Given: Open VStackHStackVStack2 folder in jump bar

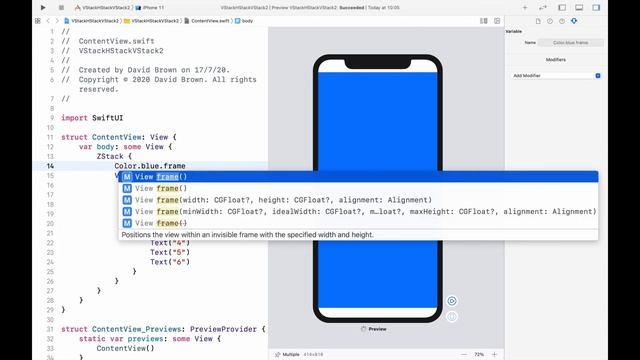Looking at the screenshot, I should tap(151, 21).
